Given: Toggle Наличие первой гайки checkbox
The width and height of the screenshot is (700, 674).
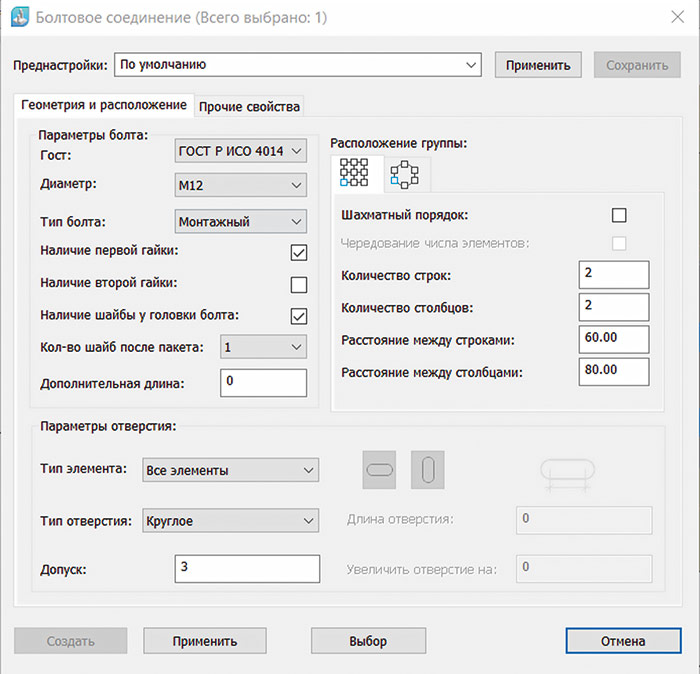Looking at the screenshot, I should click(299, 253).
